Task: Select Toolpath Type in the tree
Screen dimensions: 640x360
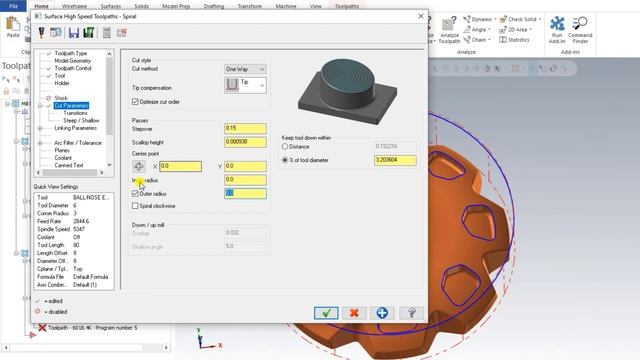Action: 71,53
